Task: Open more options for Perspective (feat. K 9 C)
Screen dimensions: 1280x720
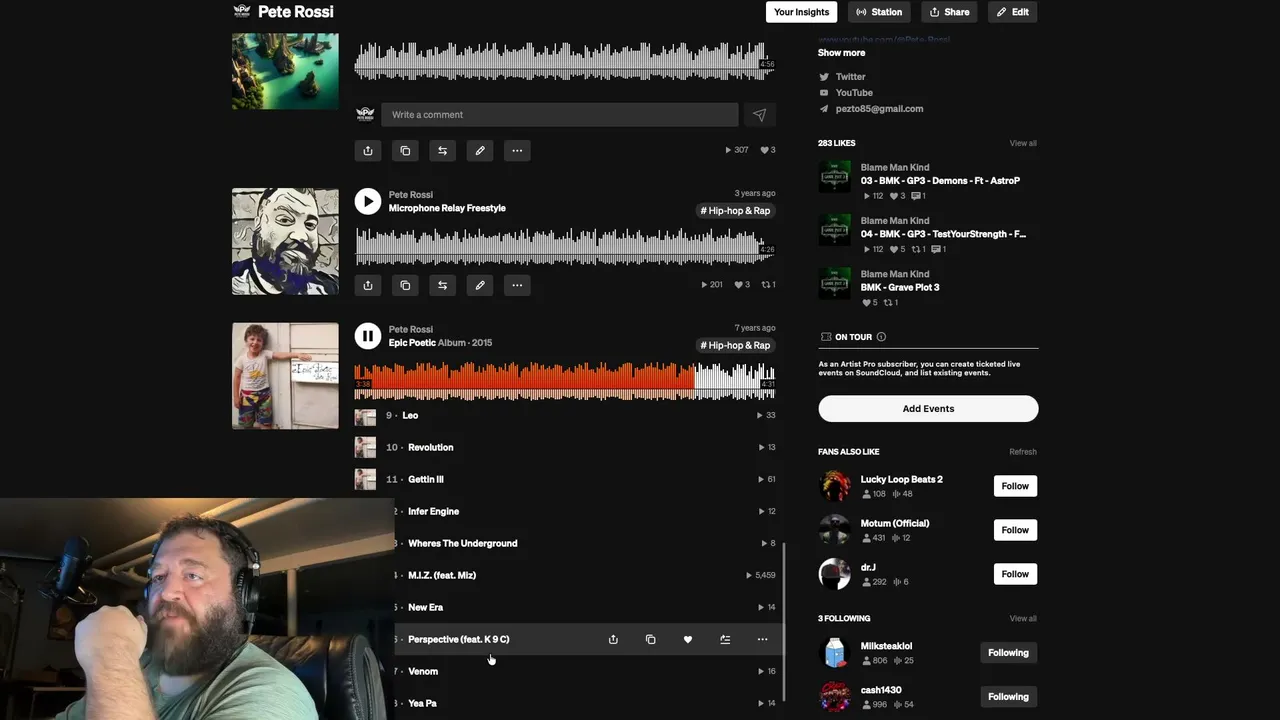Action: pos(762,639)
